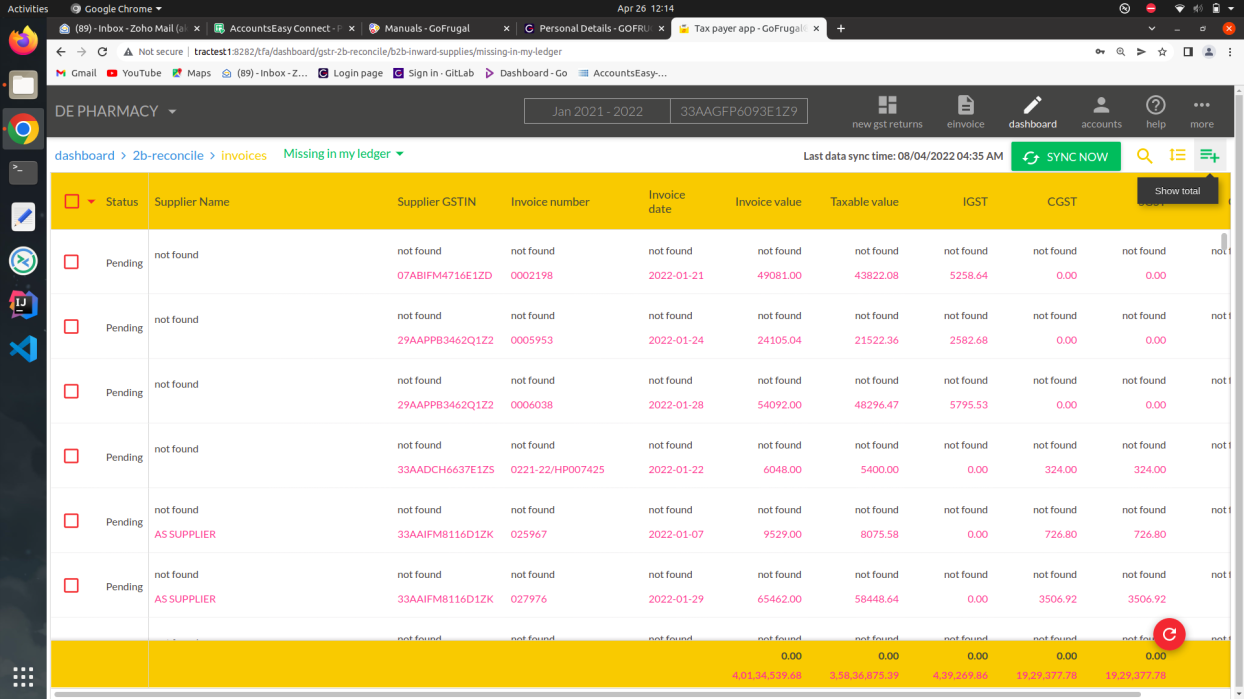Viewport: 1244px width, 699px height.
Task: Switch to AccountsEasy Connect tab
Action: tap(282, 28)
